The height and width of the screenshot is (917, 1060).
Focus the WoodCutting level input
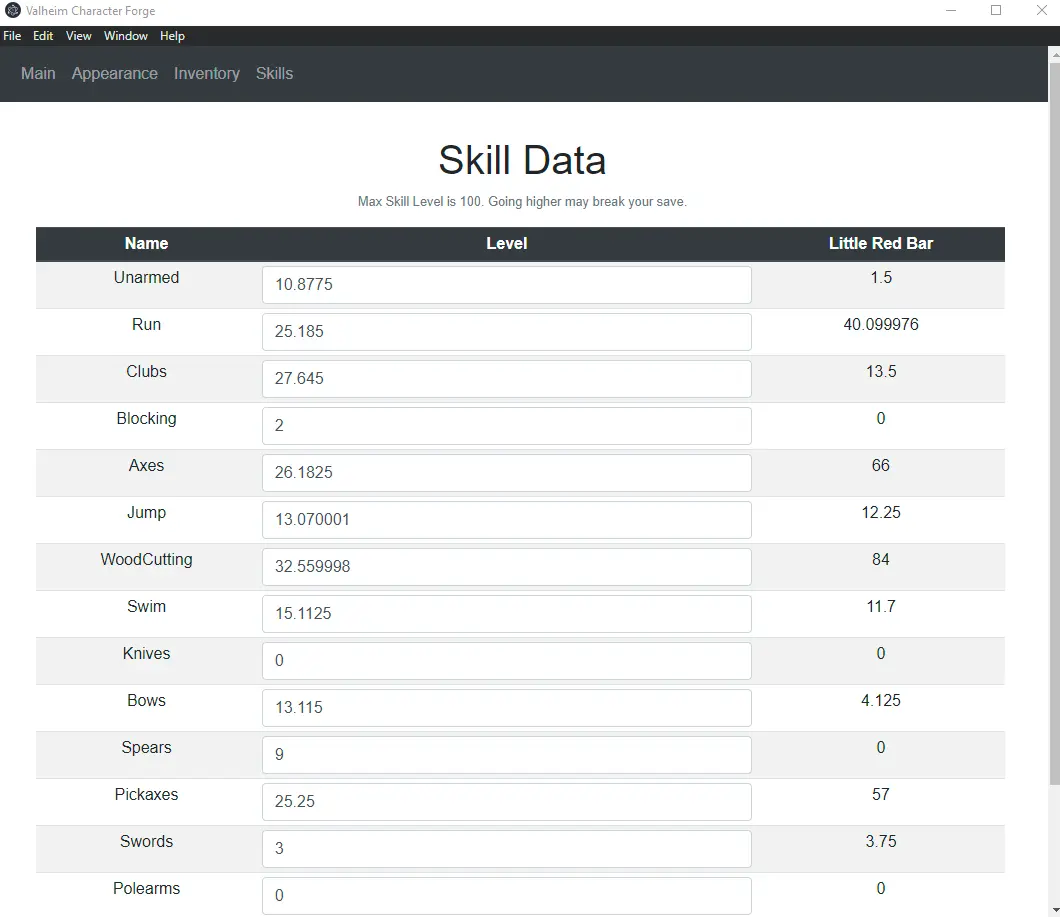(506, 567)
